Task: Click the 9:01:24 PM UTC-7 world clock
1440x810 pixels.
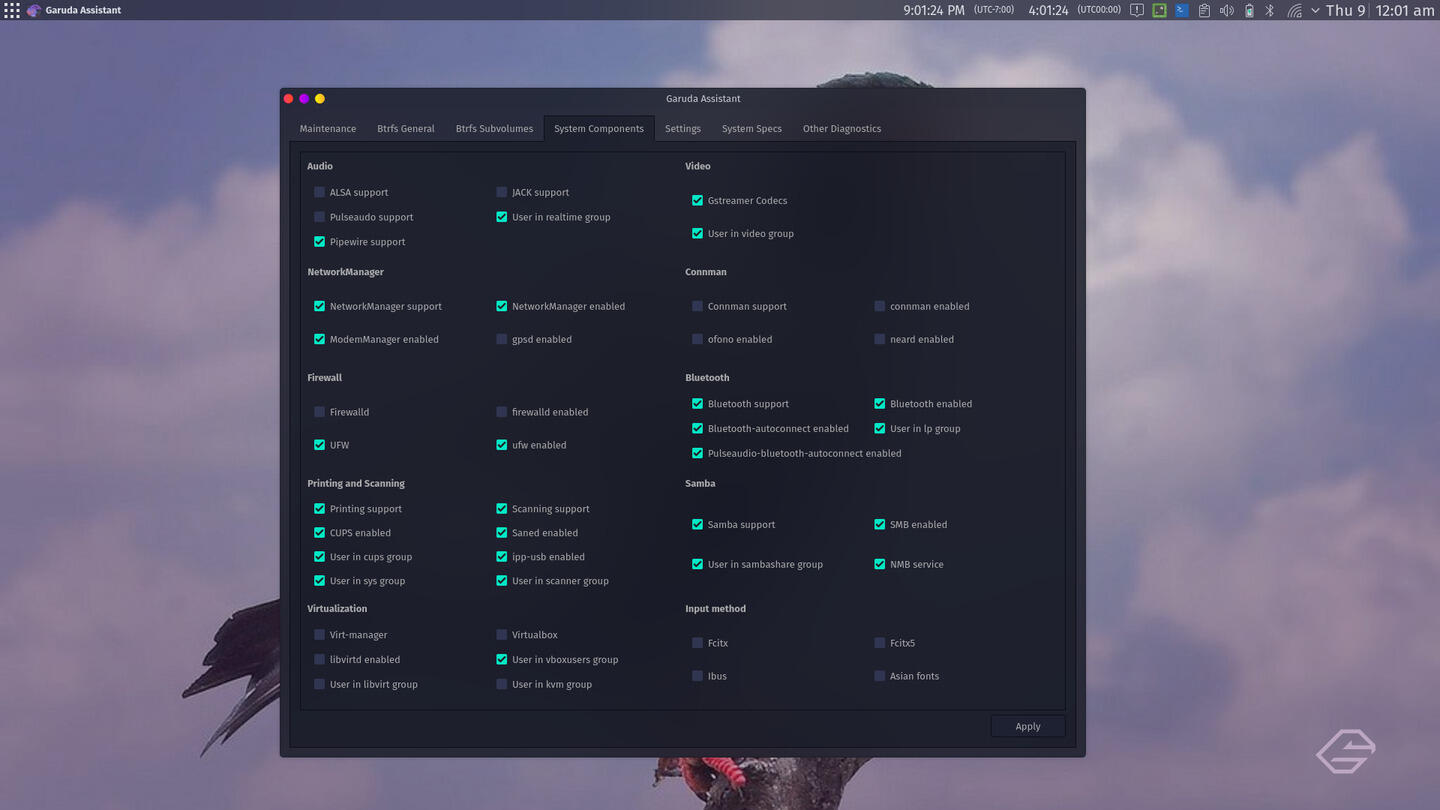Action: click(958, 10)
